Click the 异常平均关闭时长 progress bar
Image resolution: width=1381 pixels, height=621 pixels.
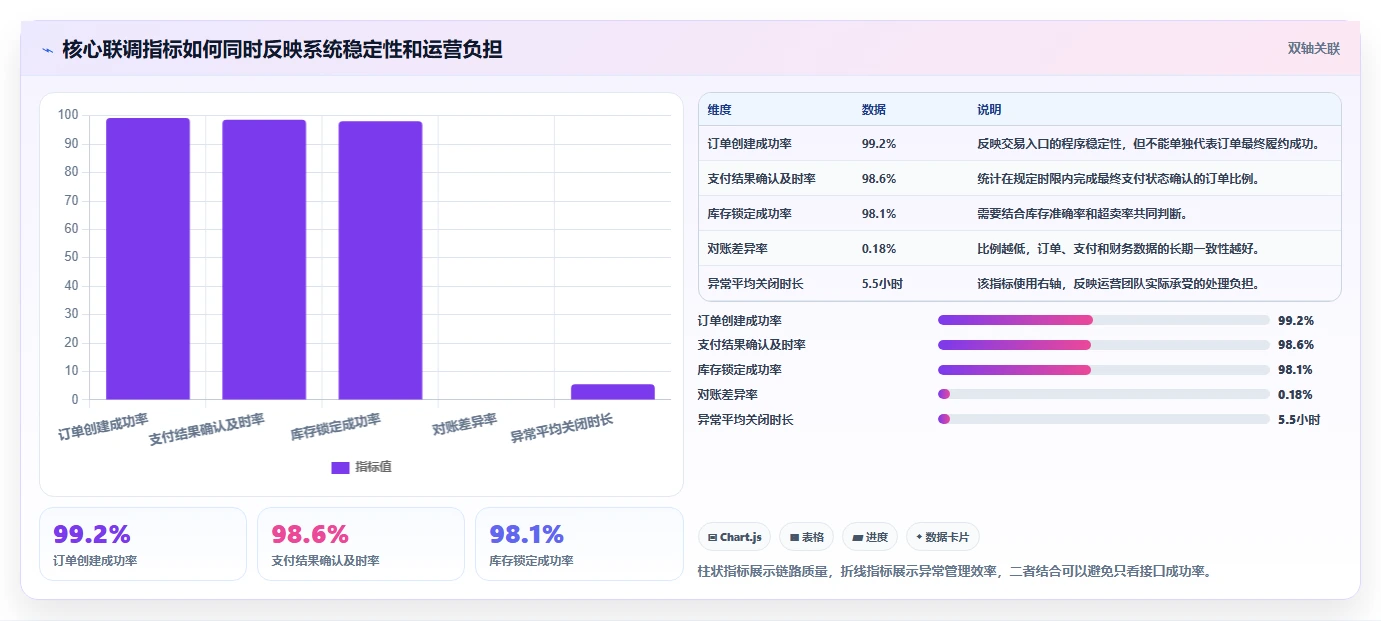coord(1103,420)
